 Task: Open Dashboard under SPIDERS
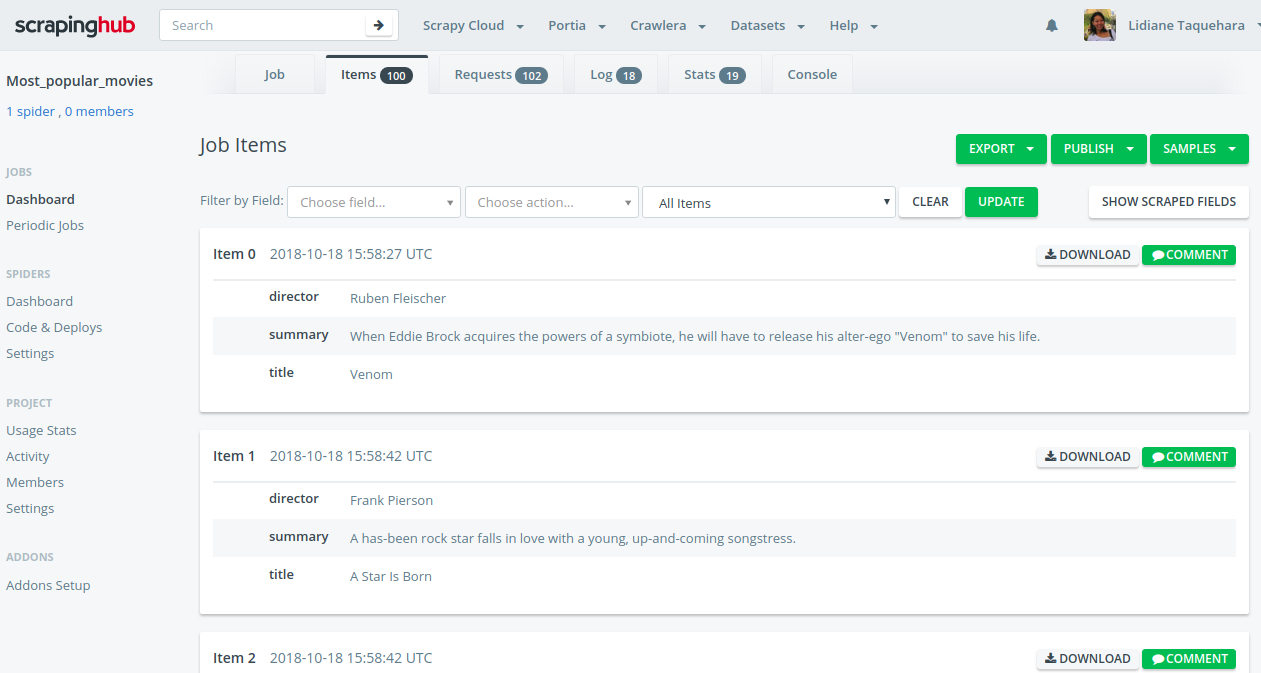point(39,302)
